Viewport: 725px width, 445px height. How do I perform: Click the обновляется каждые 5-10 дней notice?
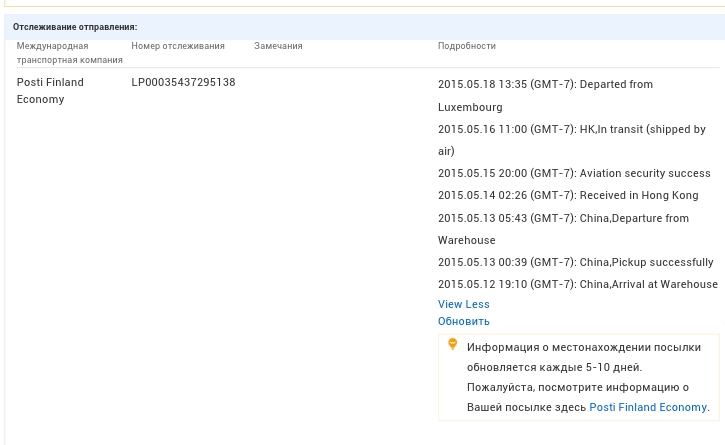click(554, 367)
